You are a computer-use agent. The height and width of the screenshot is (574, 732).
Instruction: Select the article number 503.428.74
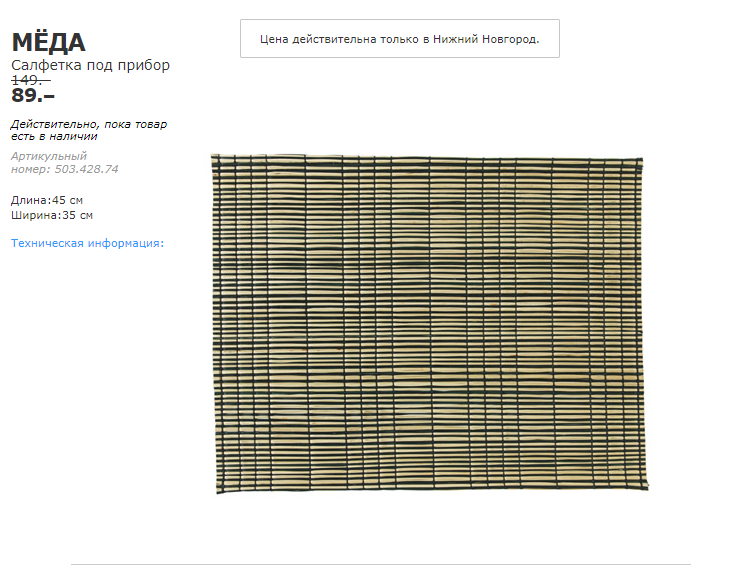[x=86, y=169]
